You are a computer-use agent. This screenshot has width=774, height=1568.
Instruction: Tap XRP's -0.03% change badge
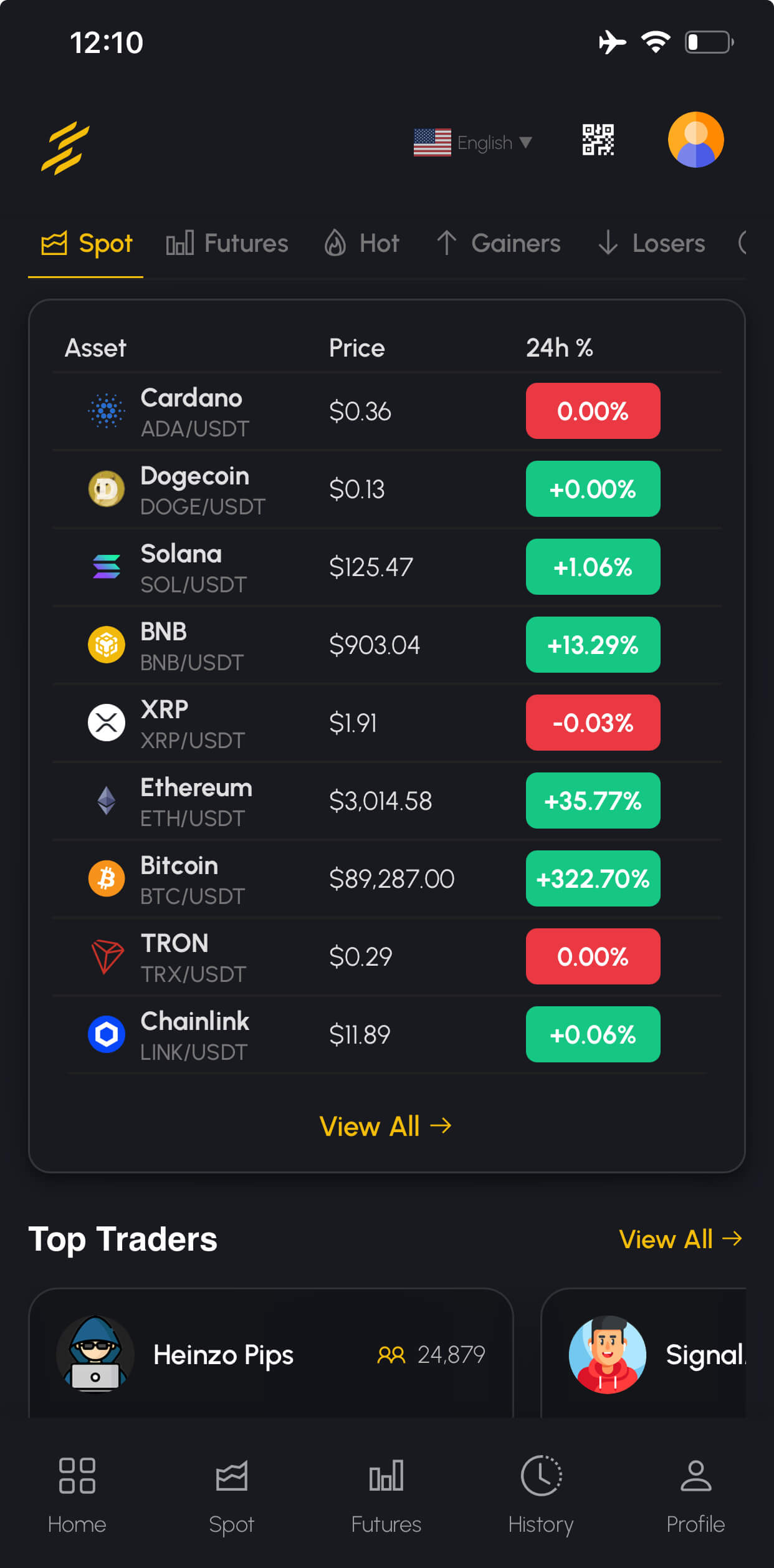pyautogui.click(x=593, y=723)
